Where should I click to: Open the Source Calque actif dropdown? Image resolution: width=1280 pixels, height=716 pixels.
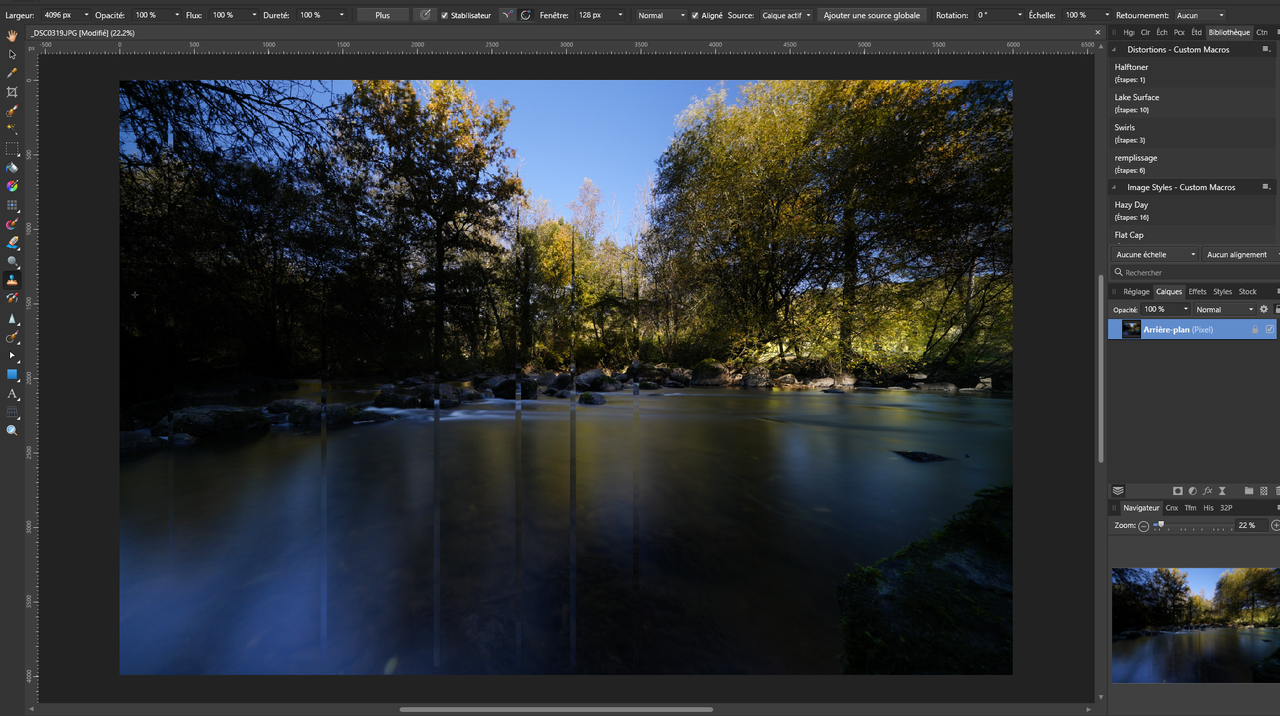click(x=786, y=15)
